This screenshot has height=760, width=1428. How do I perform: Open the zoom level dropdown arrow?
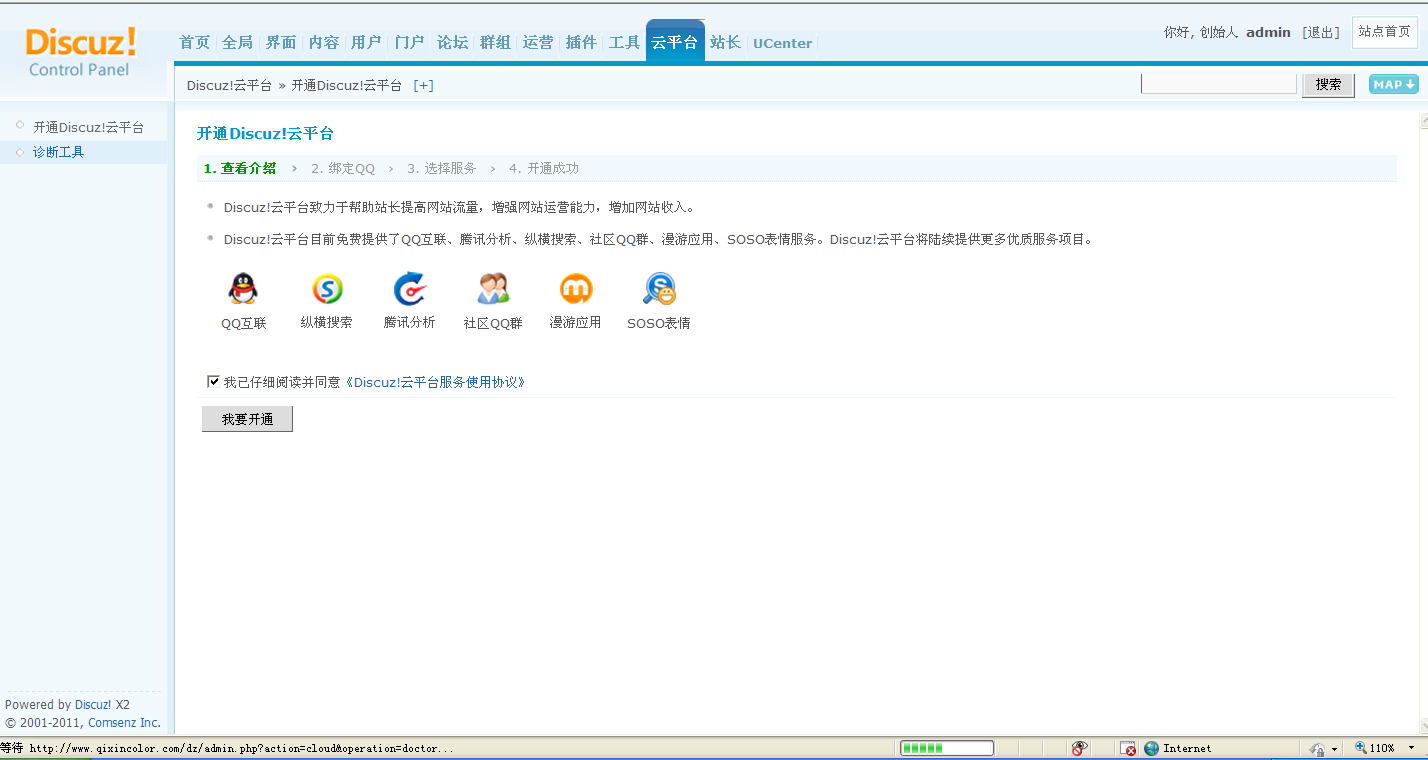[x=1411, y=748]
